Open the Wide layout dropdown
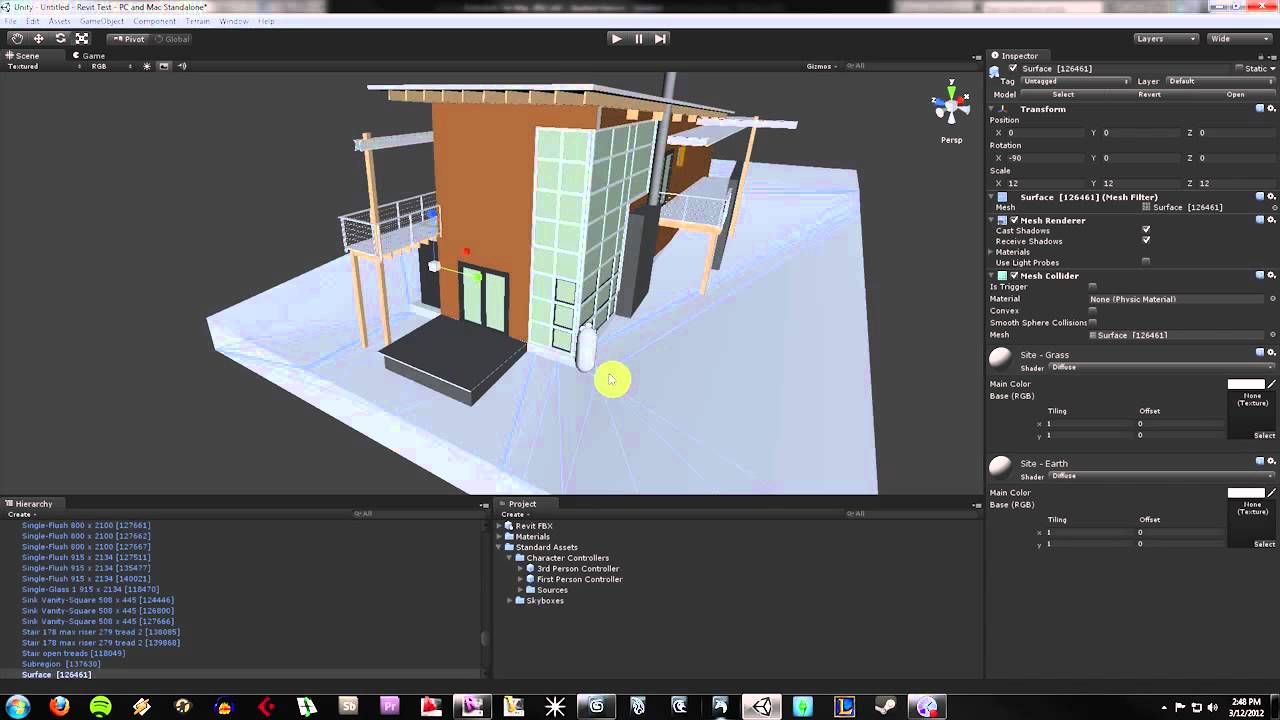This screenshot has width=1280, height=720. [1239, 38]
